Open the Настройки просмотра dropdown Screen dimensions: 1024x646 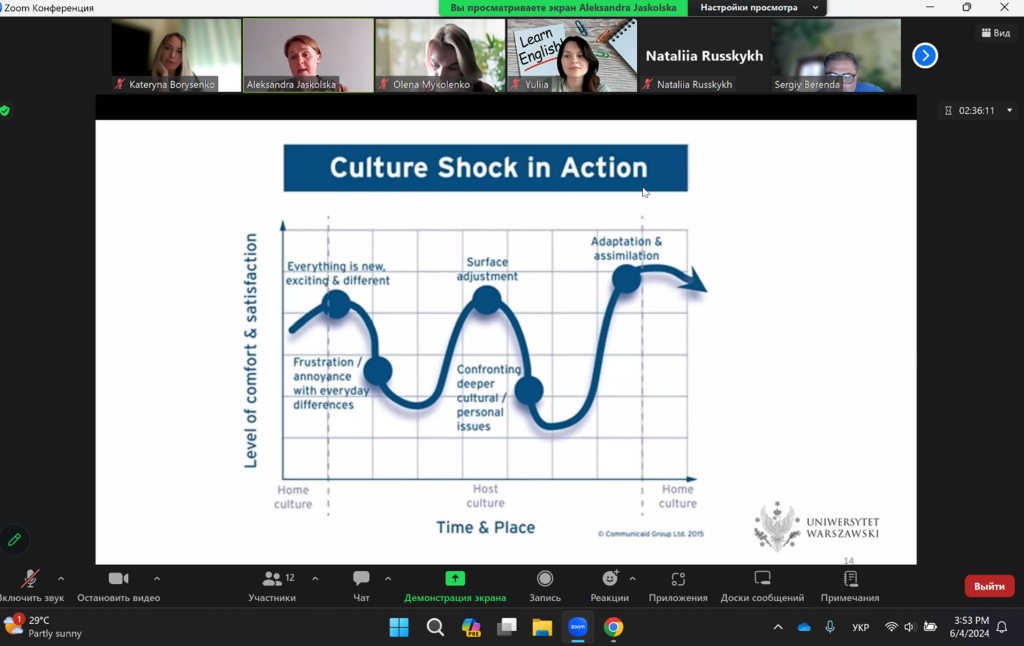[759, 8]
